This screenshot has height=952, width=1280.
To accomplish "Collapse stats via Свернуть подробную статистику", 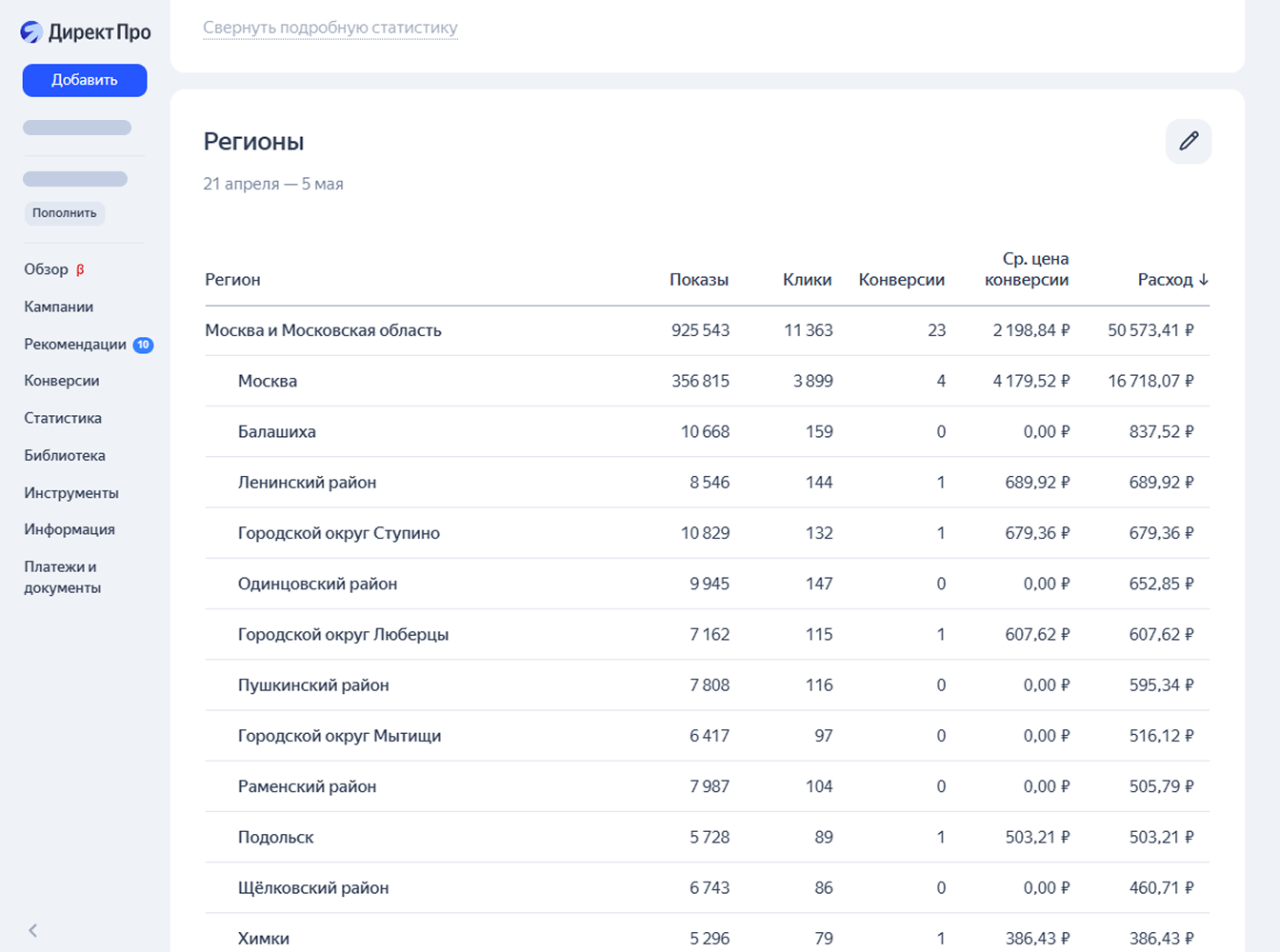I will pyautogui.click(x=330, y=28).
